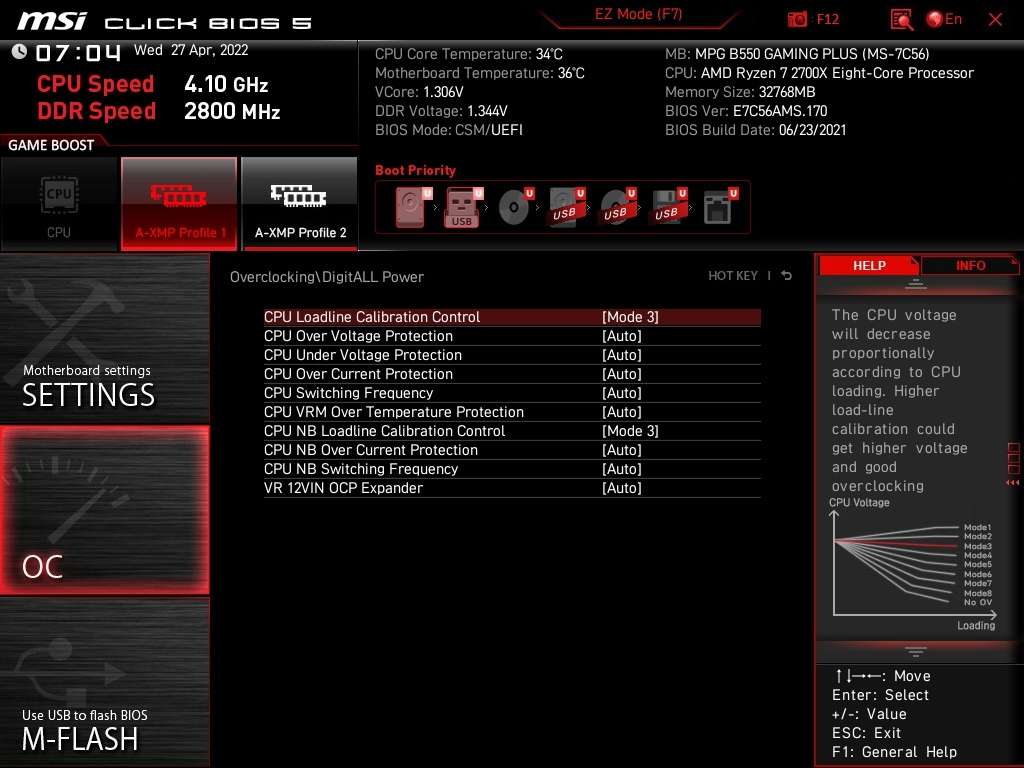Change VR 12VIN OCP Expander setting
Viewport: 1024px width, 768px height.
click(x=621, y=488)
